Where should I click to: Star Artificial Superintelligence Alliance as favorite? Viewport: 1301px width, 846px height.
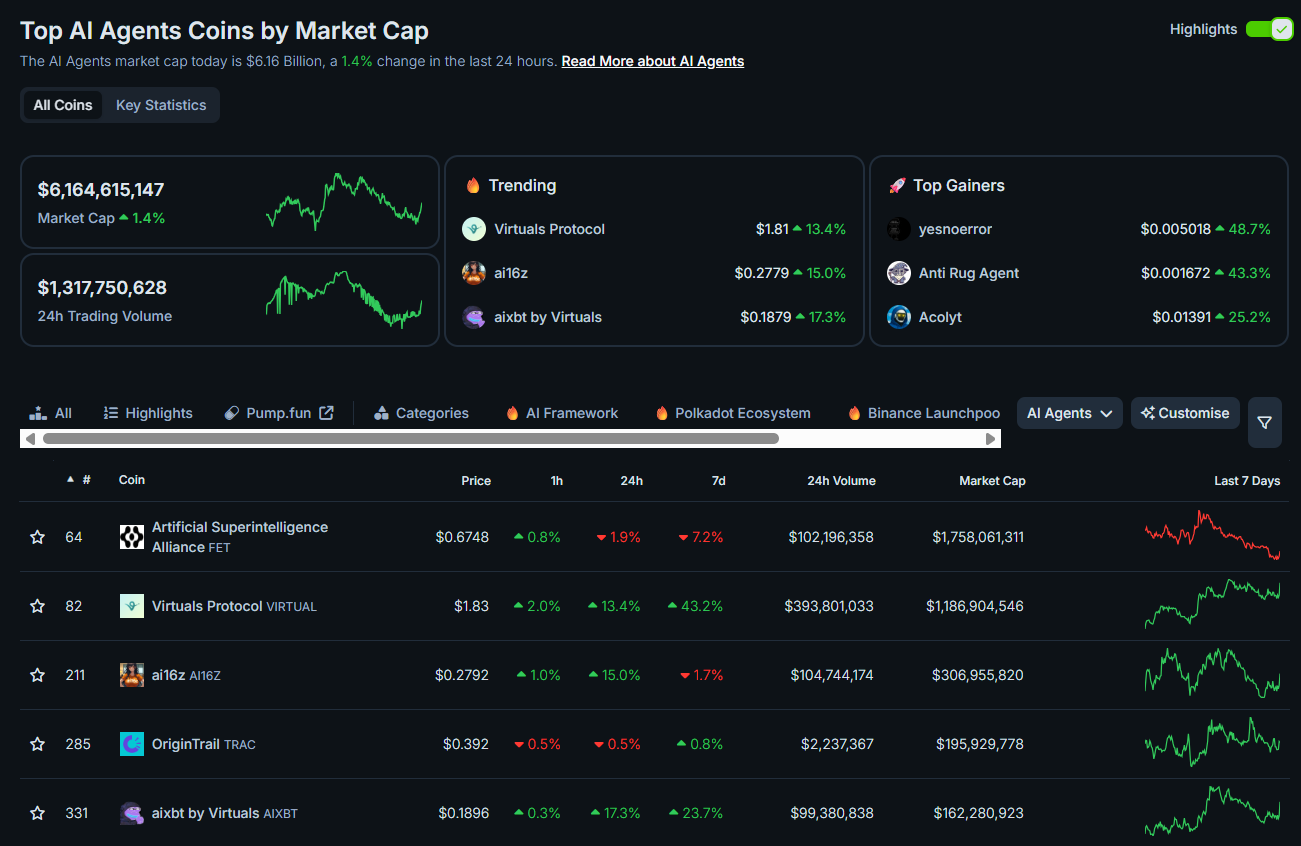coord(38,537)
